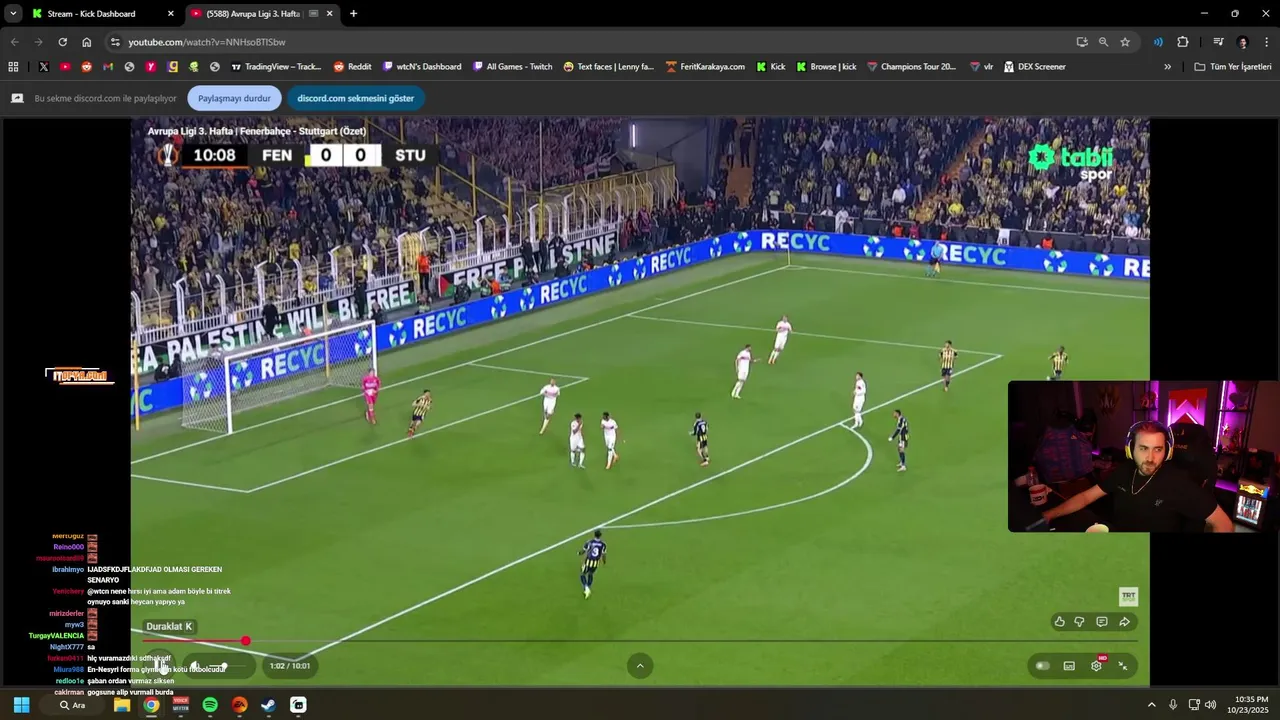This screenshot has height=720, width=1280.
Task: Open the Tüm Yer İşaretleri folder
Action: click(x=1233, y=67)
